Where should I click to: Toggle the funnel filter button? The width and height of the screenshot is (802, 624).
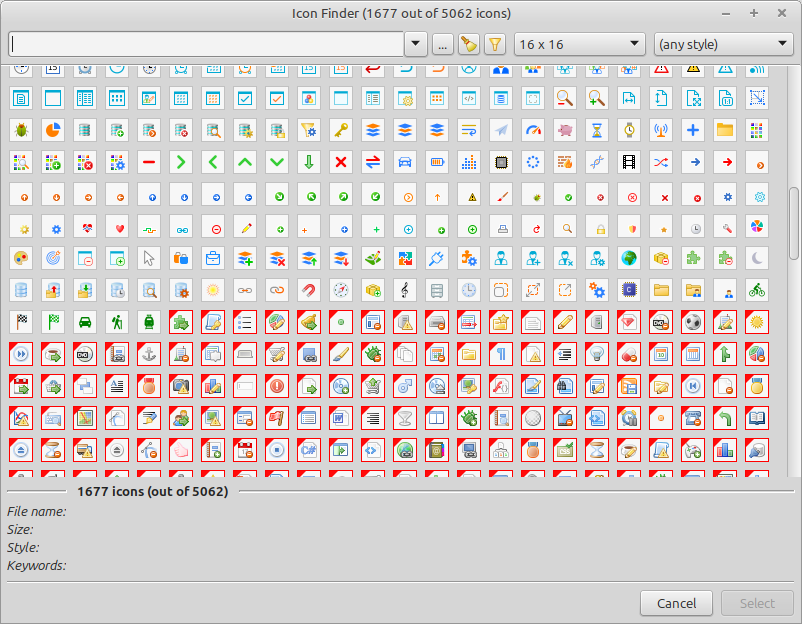pyautogui.click(x=494, y=44)
